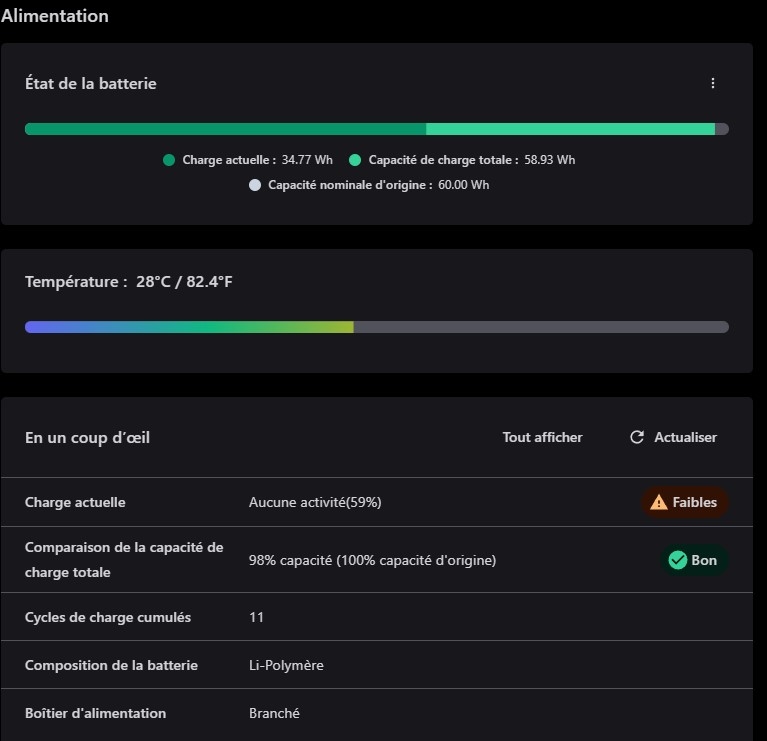Viewport: 767px width, 741px height.
Task: Click the Comparaison de la capacité row label
Action: (x=123, y=560)
